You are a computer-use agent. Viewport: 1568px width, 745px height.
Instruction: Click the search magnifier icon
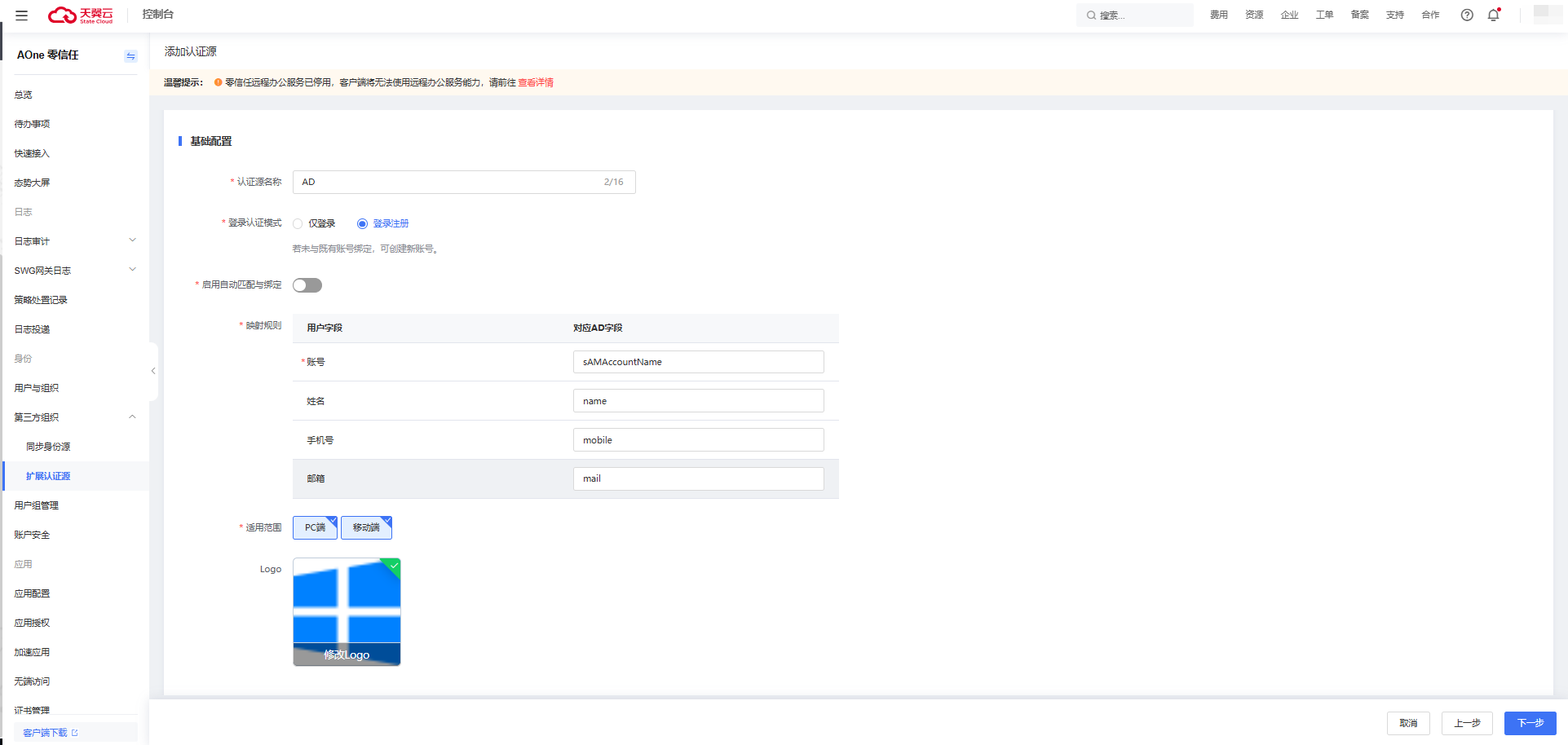coord(1091,15)
